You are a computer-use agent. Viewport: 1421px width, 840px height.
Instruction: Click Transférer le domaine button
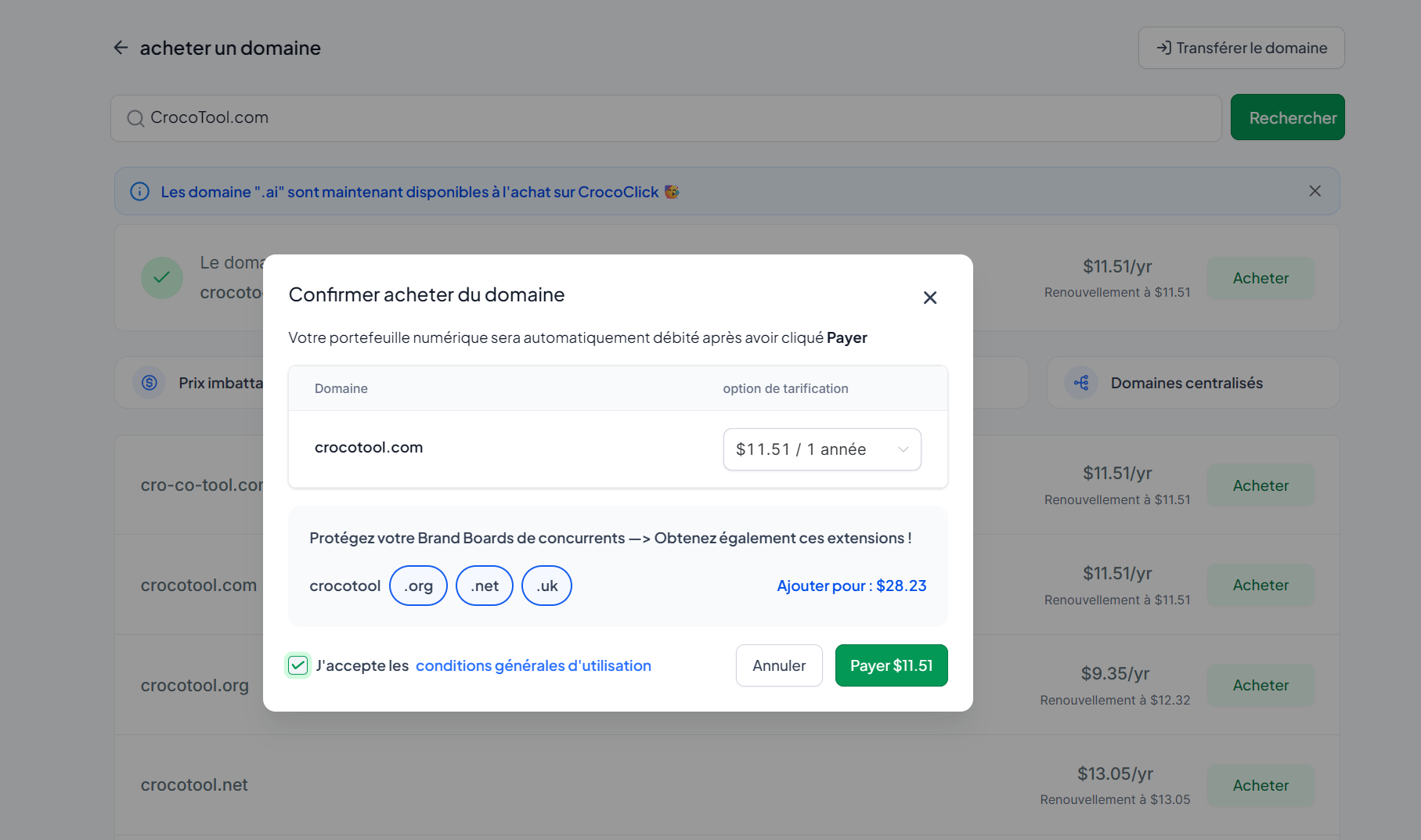(1242, 48)
